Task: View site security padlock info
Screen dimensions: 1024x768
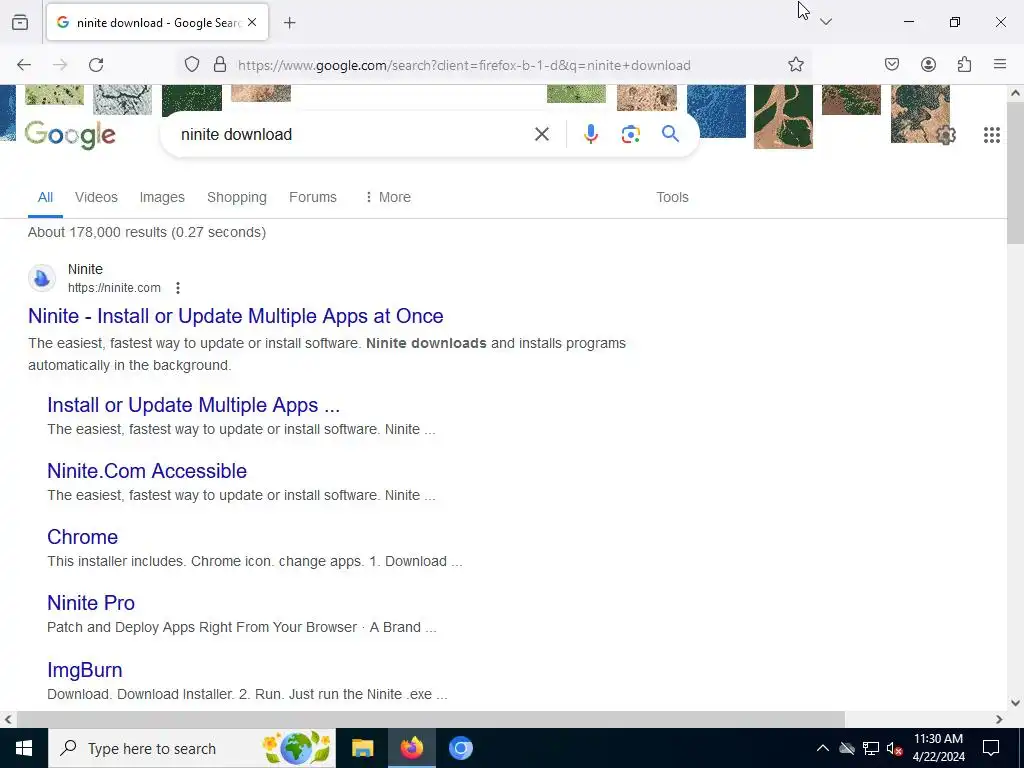Action: click(x=220, y=65)
